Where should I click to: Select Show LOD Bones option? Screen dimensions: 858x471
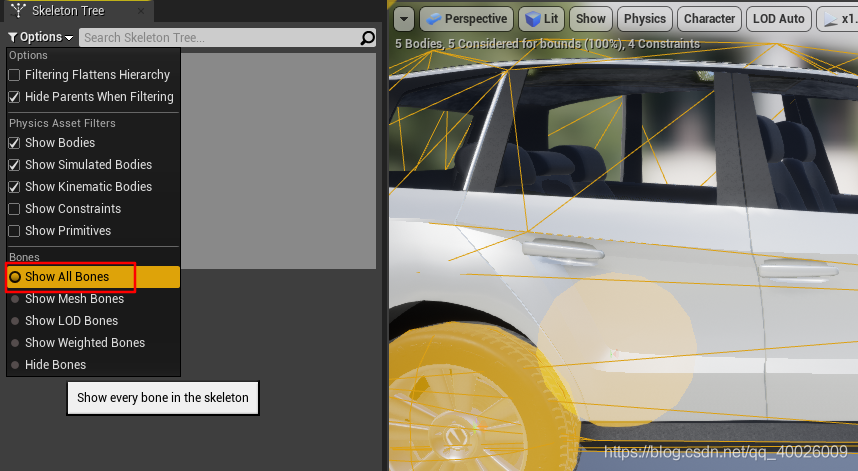coord(93,321)
